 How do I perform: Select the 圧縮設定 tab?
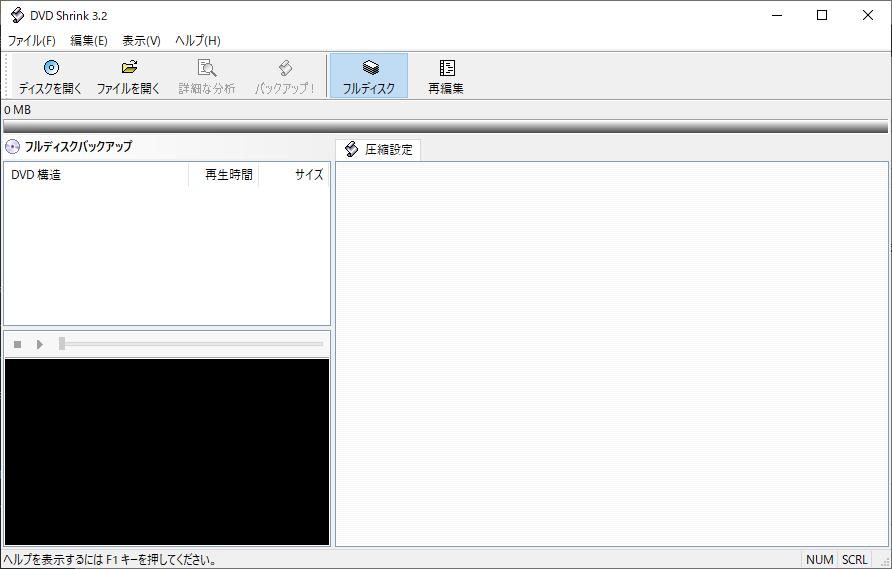pyautogui.click(x=378, y=150)
